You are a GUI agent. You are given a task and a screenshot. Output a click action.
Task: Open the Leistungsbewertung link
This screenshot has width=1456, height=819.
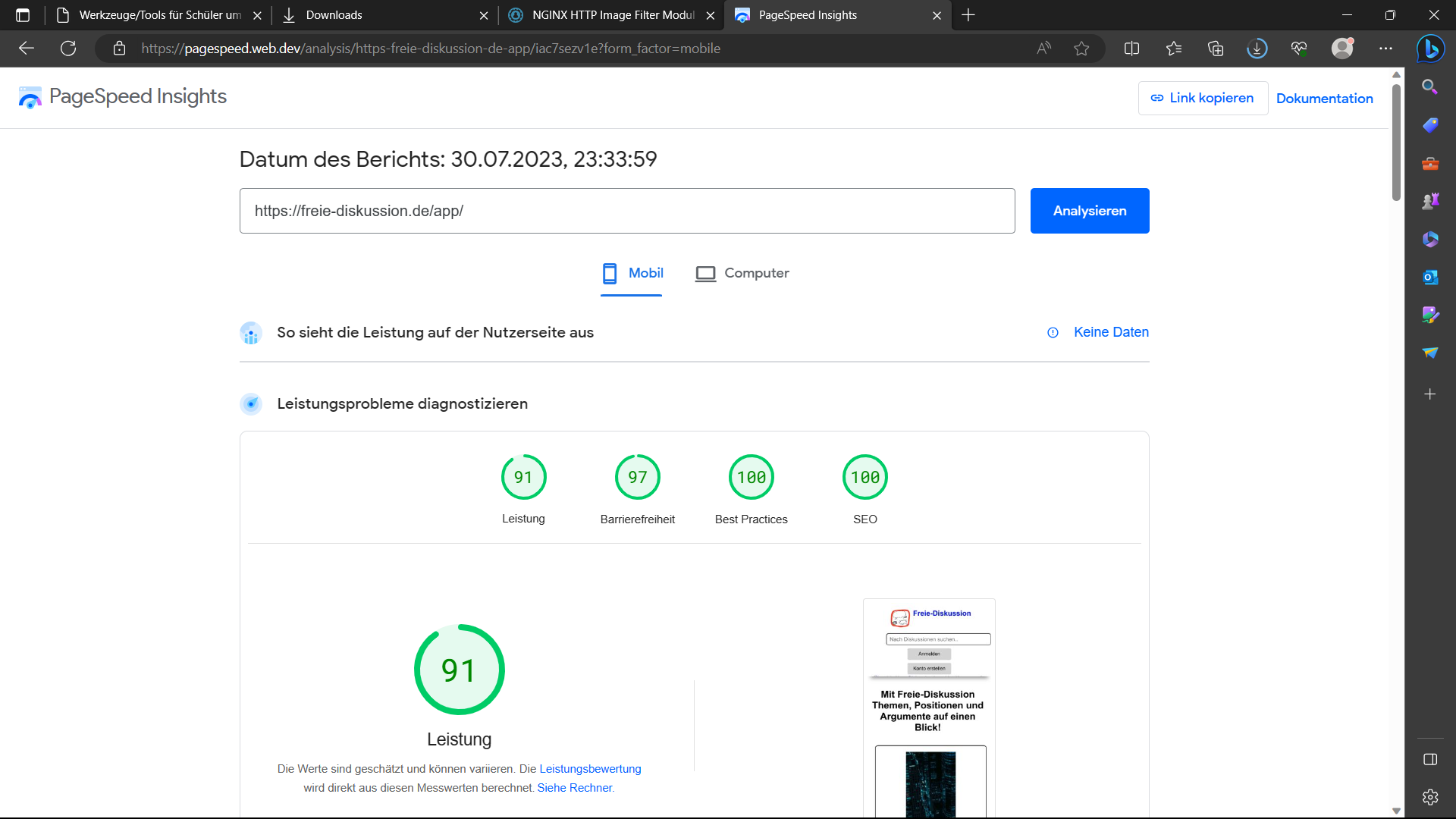(x=590, y=769)
